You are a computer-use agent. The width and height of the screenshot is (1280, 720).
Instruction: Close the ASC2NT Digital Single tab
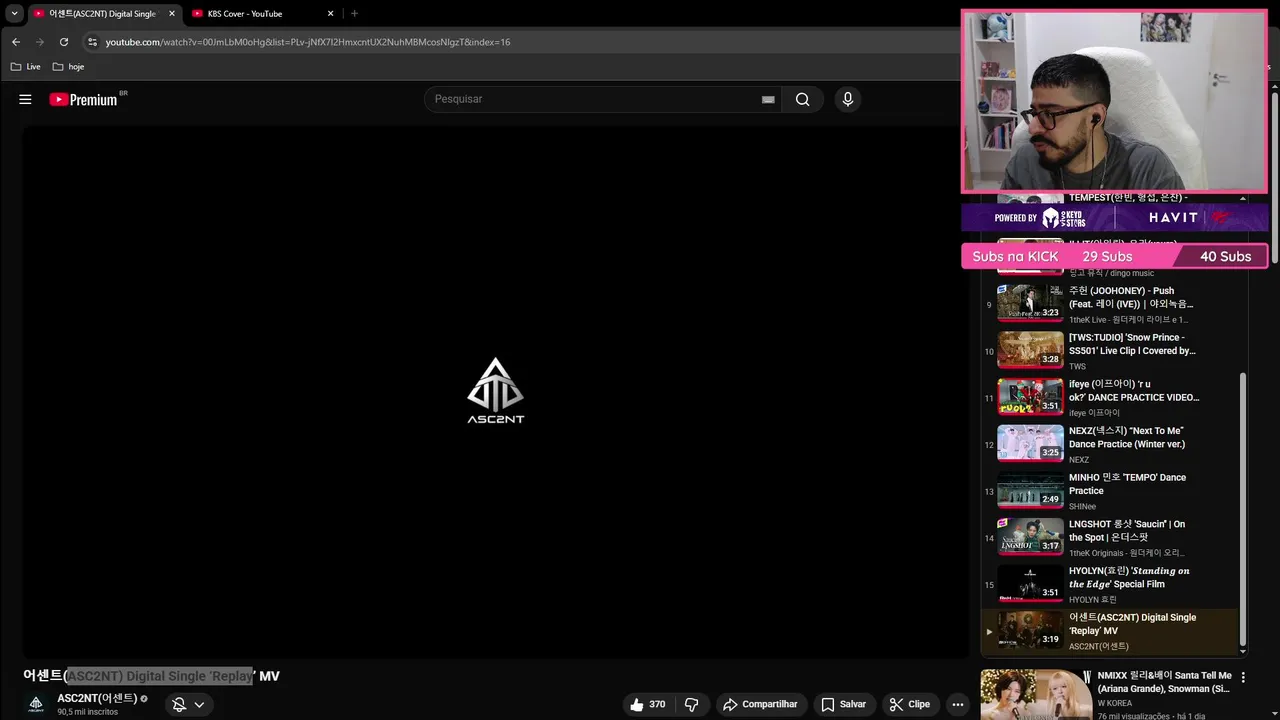pos(172,14)
